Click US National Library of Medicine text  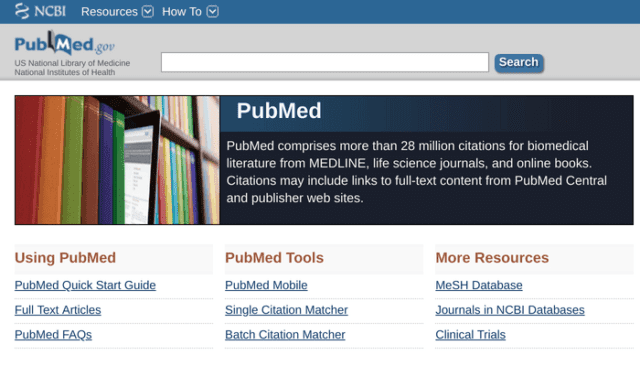(x=72, y=63)
